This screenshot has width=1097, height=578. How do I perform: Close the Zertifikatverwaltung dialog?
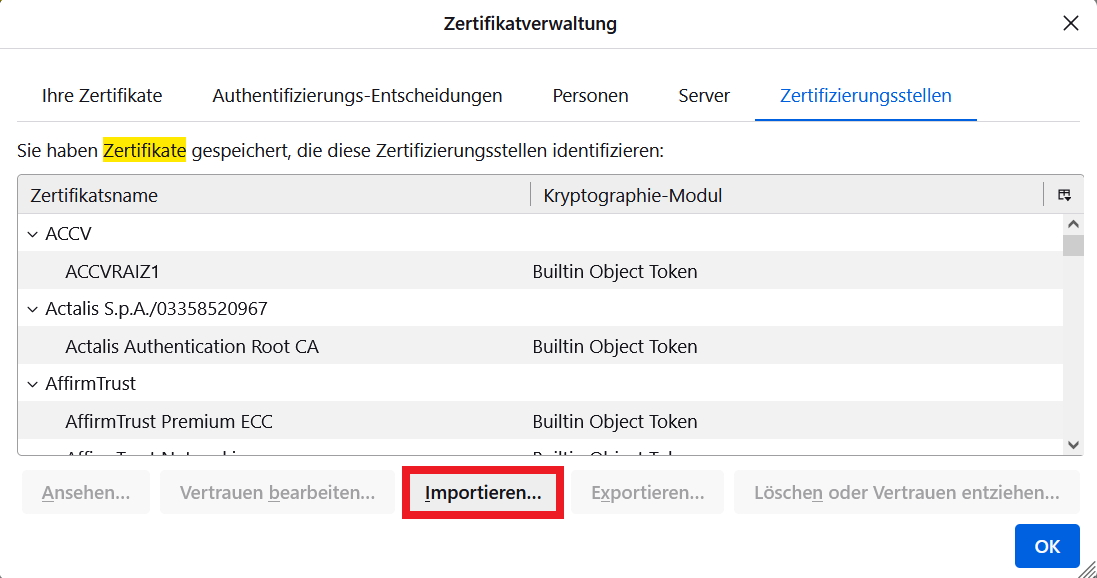1070,23
